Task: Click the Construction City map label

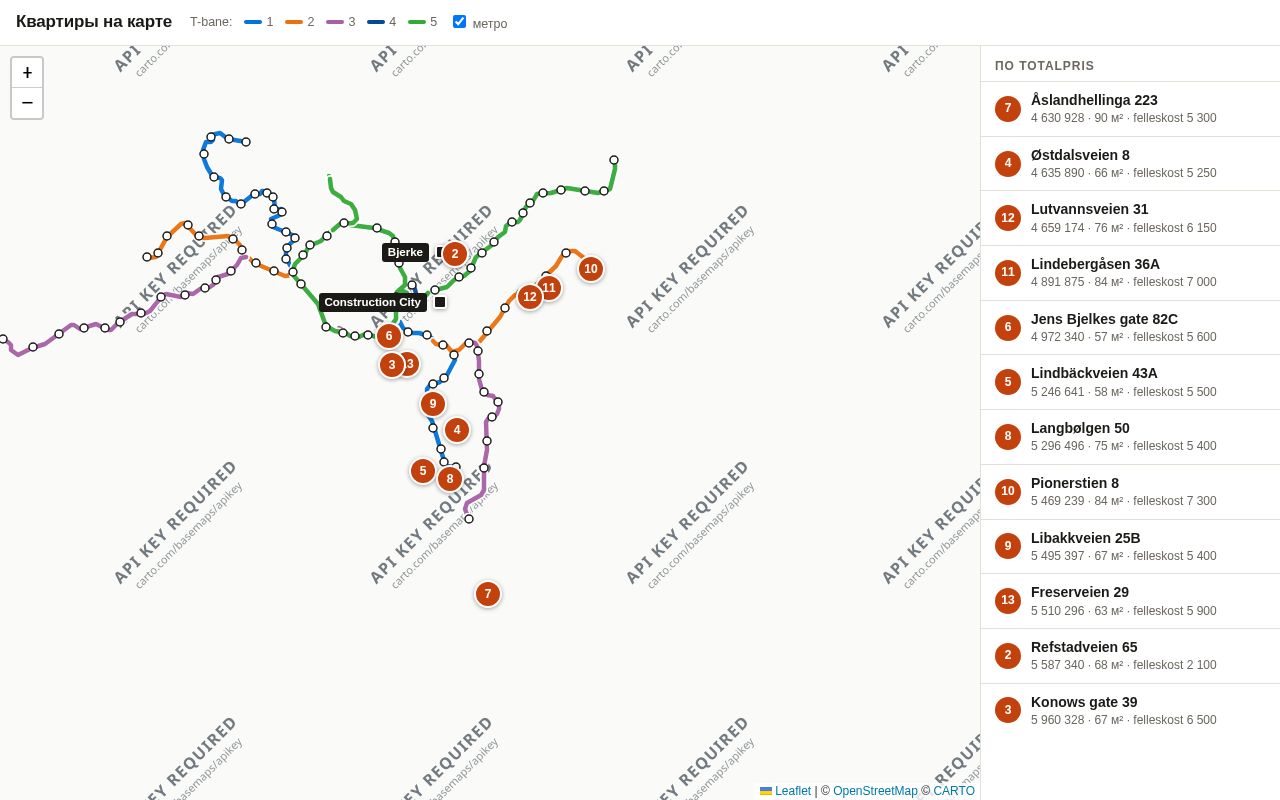Action: tap(373, 302)
